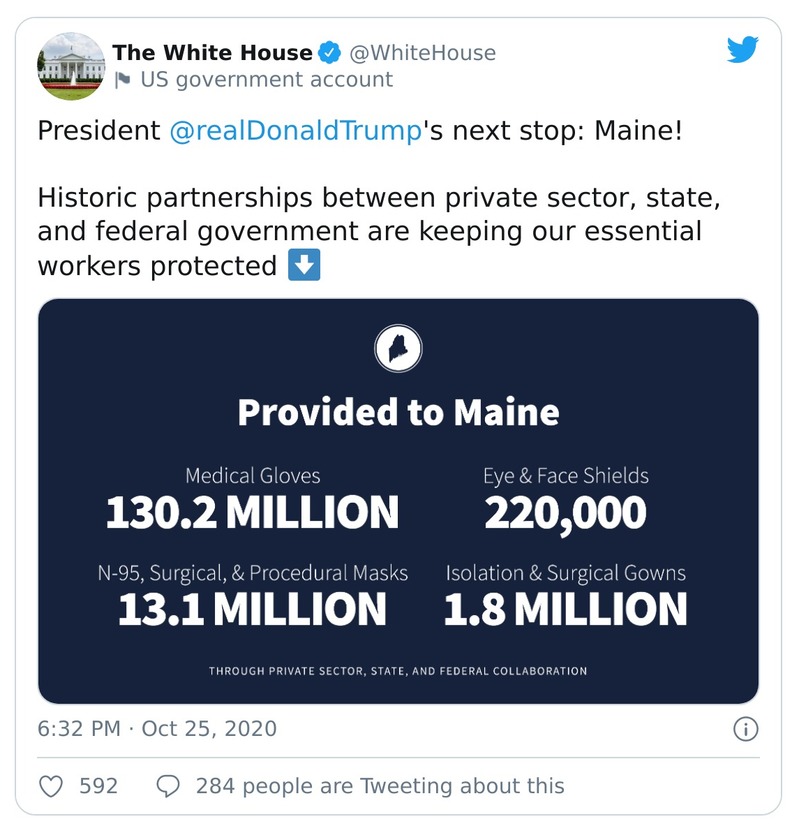799x833 pixels.
Task: Click the "Provided to Maine" image heading
Action: click(x=398, y=412)
